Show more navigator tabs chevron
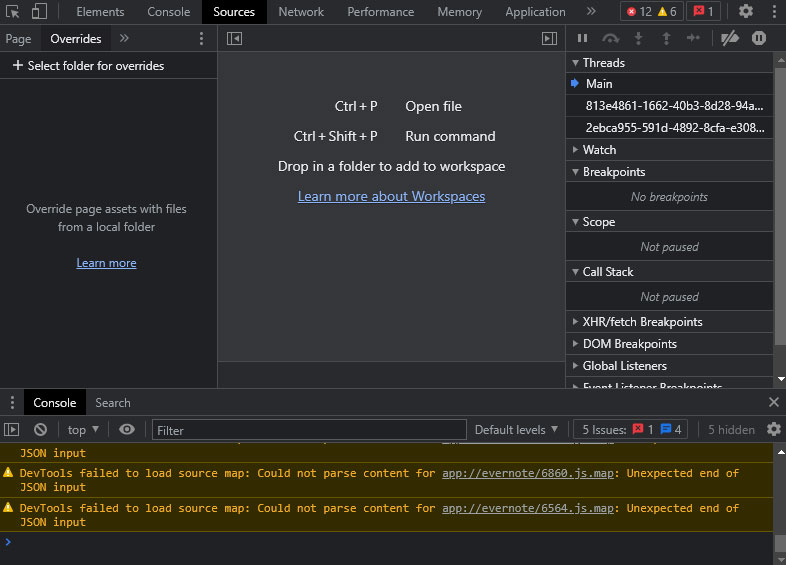This screenshot has height=565, width=786. click(124, 38)
